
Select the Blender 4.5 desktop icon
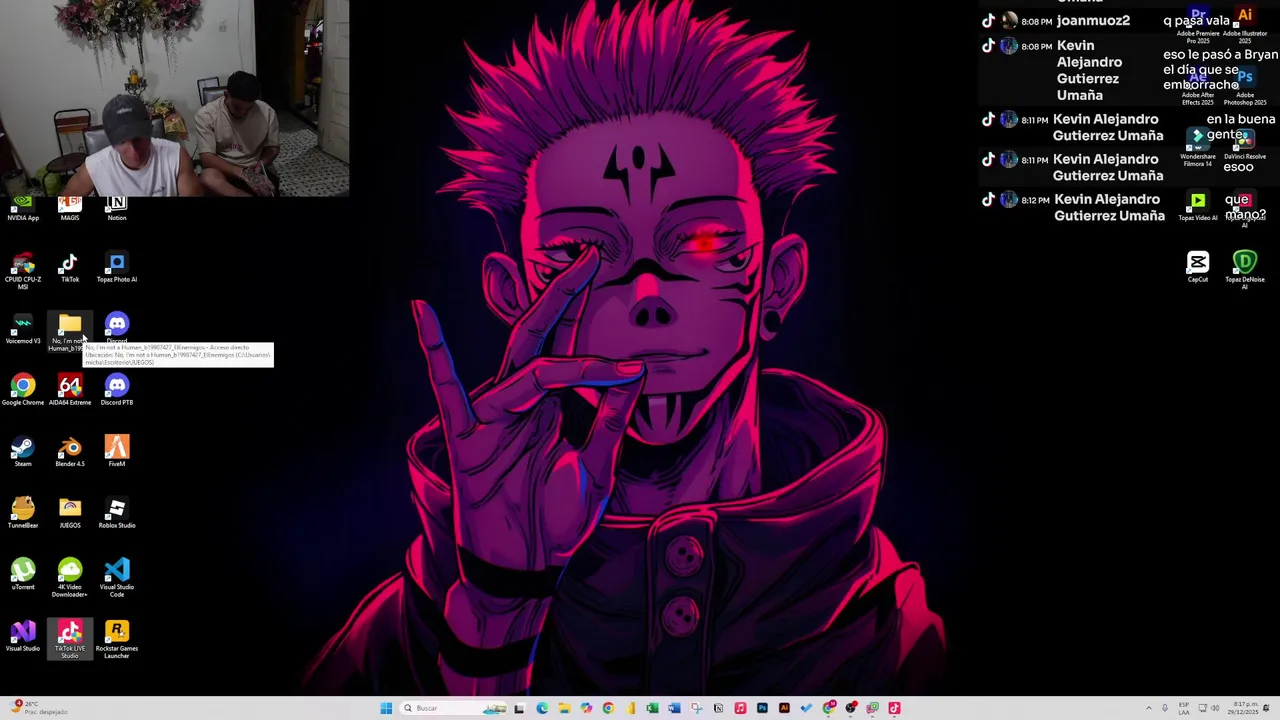(x=70, y=453)
